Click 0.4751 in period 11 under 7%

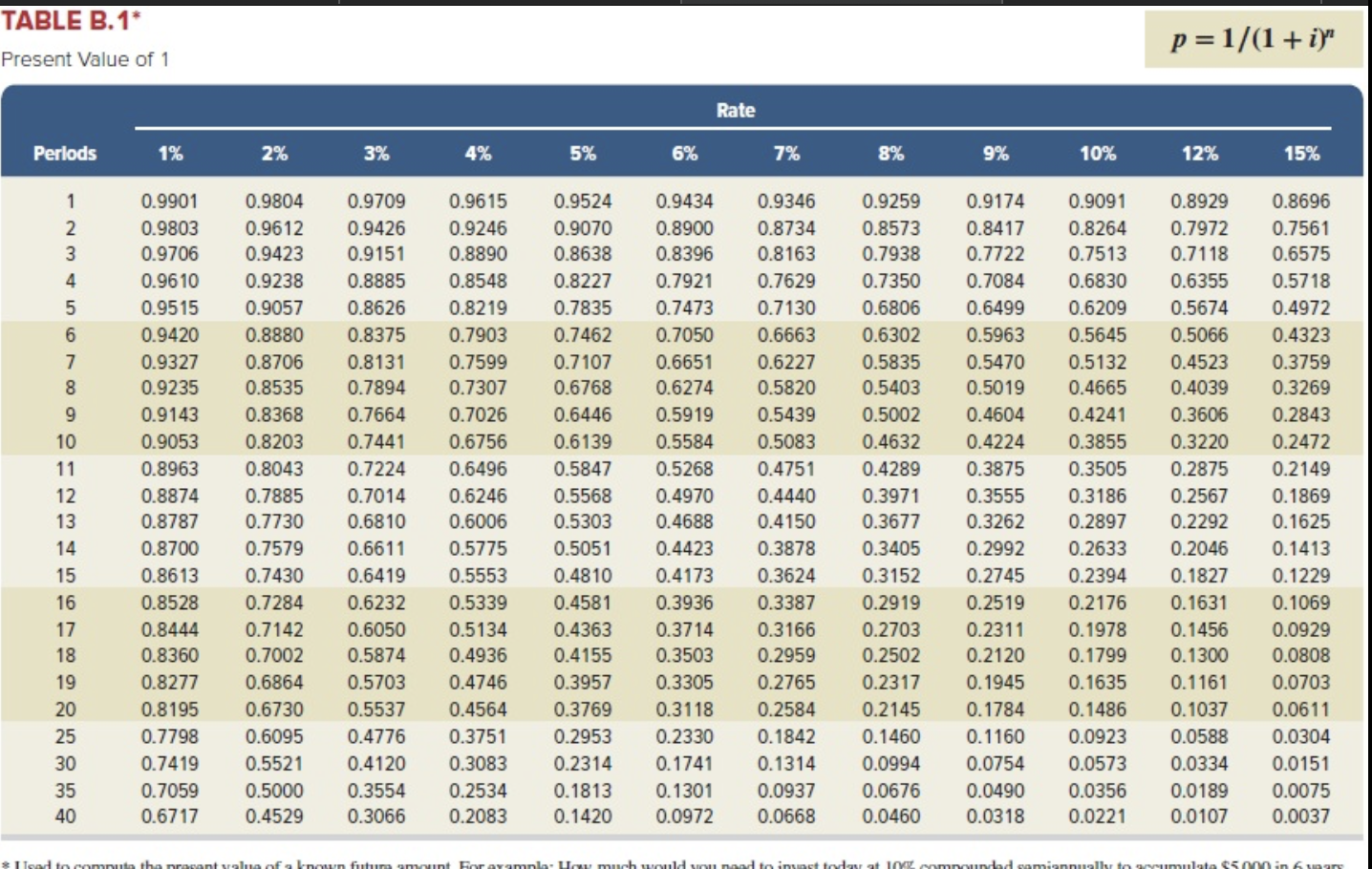(786, 469)
